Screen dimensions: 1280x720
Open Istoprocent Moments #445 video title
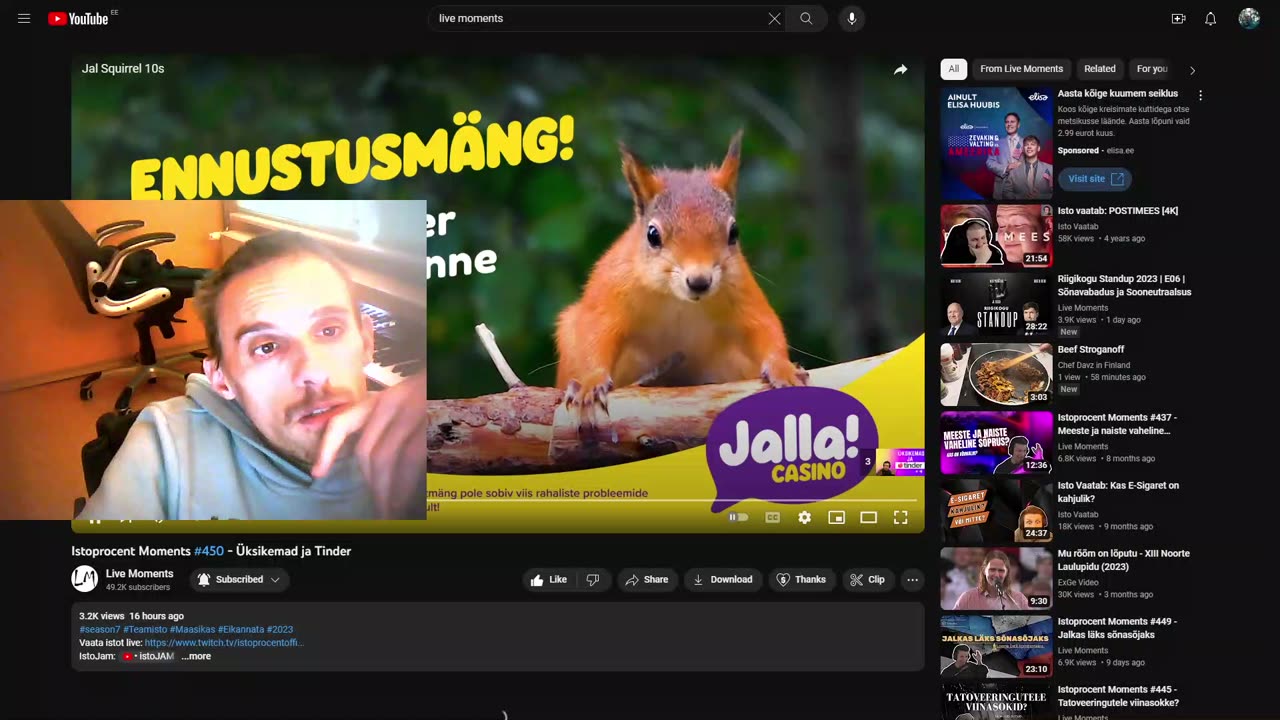coord(1117,696)
